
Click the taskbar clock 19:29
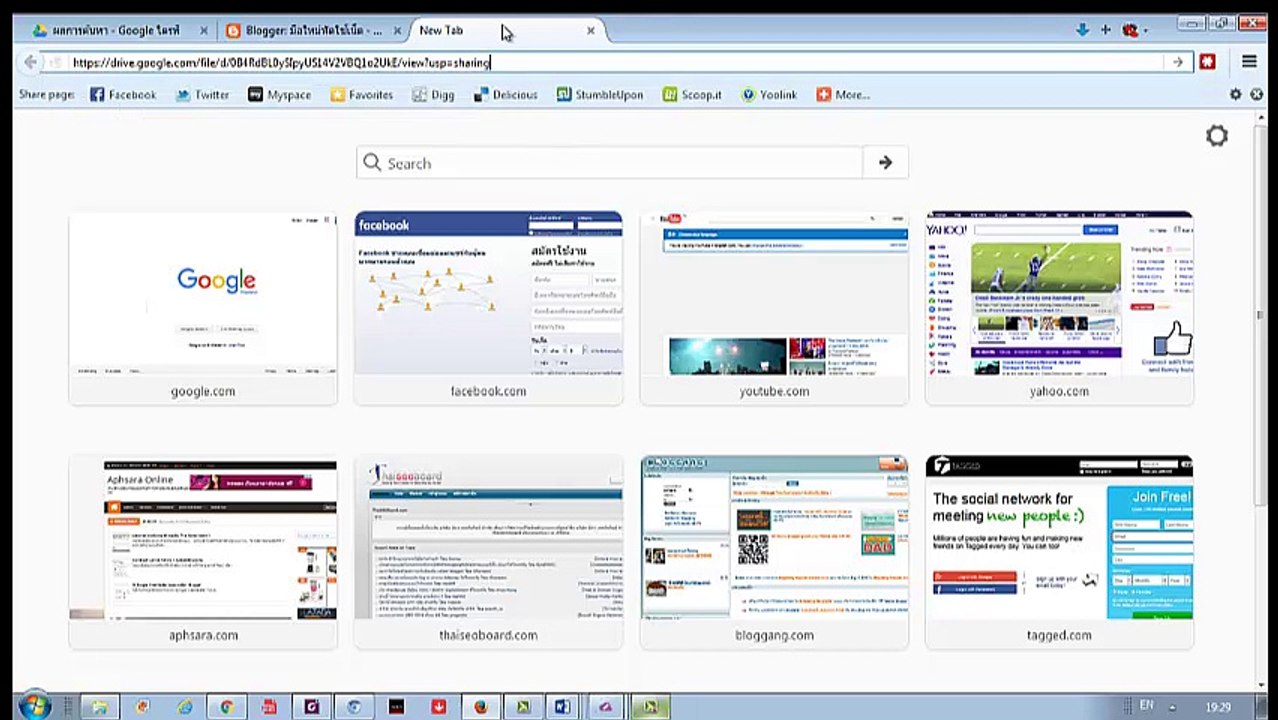pyautogui.click(x=1217, y=707)
